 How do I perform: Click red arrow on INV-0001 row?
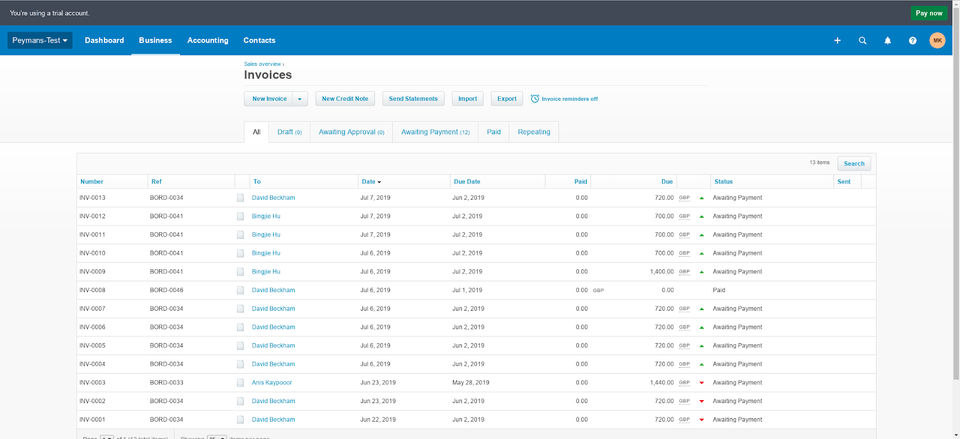702,419
